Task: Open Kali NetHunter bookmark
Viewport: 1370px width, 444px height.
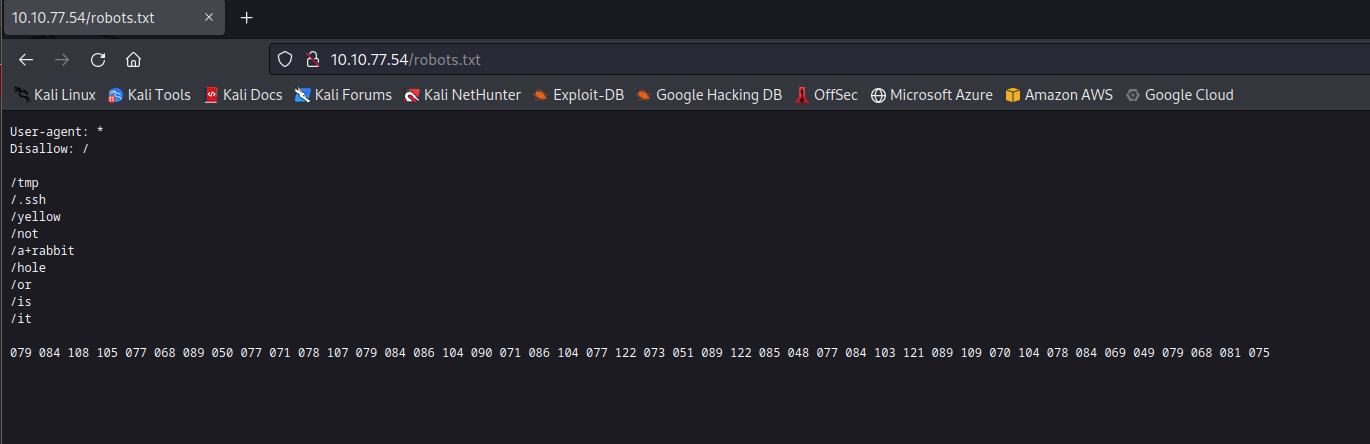Action: click(463, 95)
